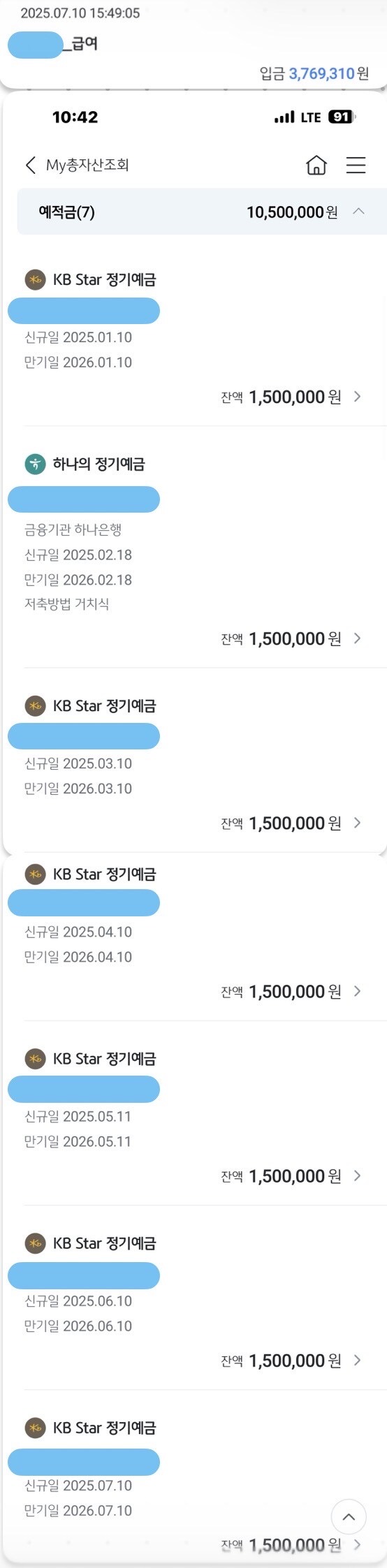Tap the My총자산조회 page title
387x1568 pixels.
[x=87, y=165]
